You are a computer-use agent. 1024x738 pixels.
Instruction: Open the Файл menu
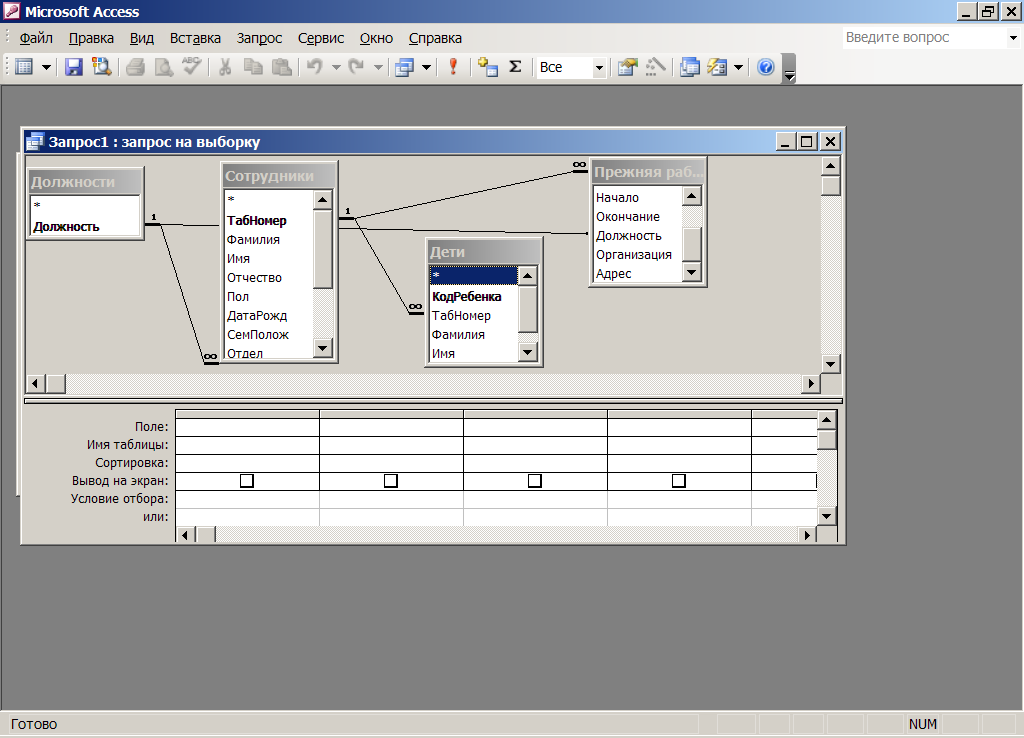pos(36,38)
